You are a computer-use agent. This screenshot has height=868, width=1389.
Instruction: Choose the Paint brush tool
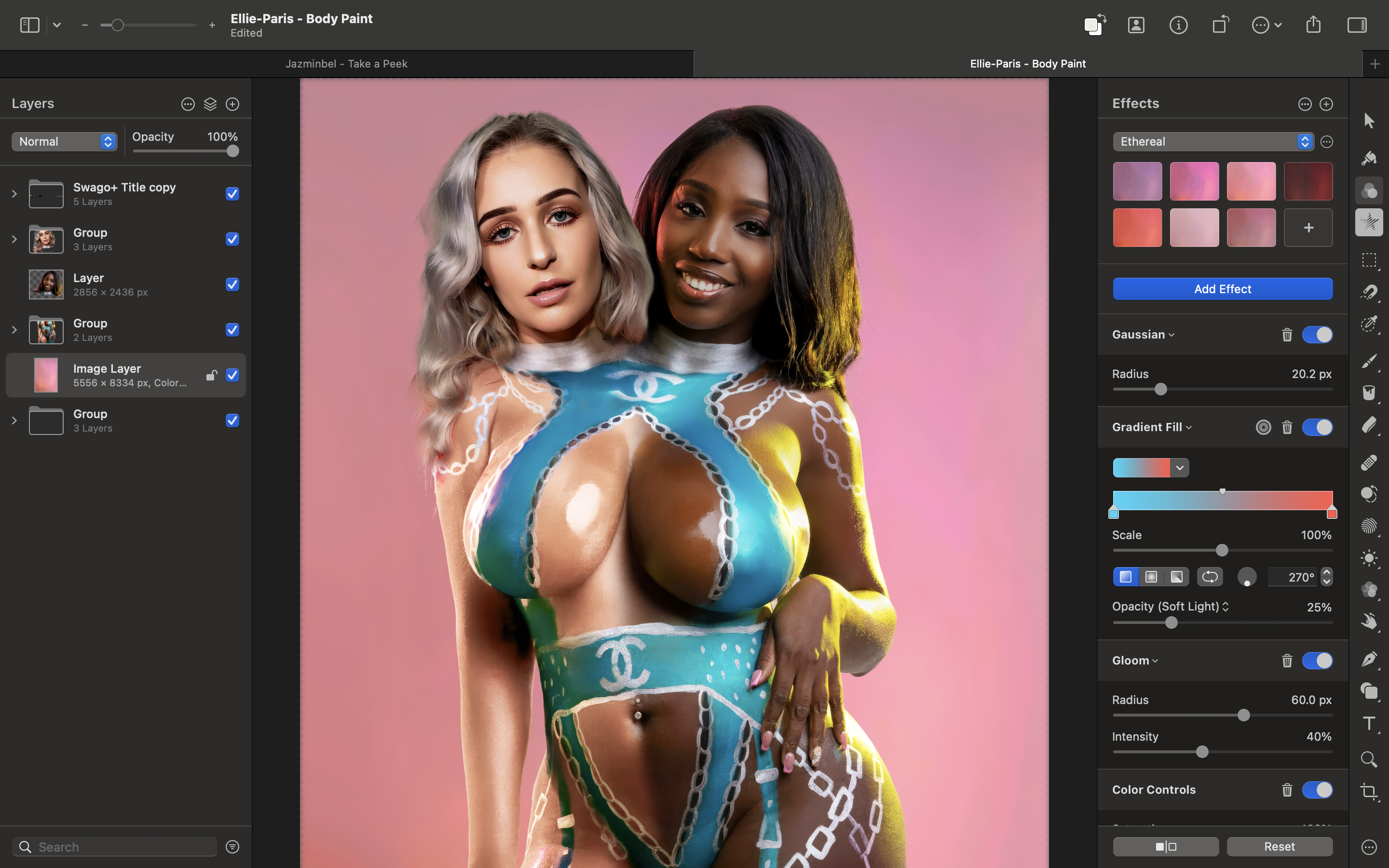click(1369, 361)
